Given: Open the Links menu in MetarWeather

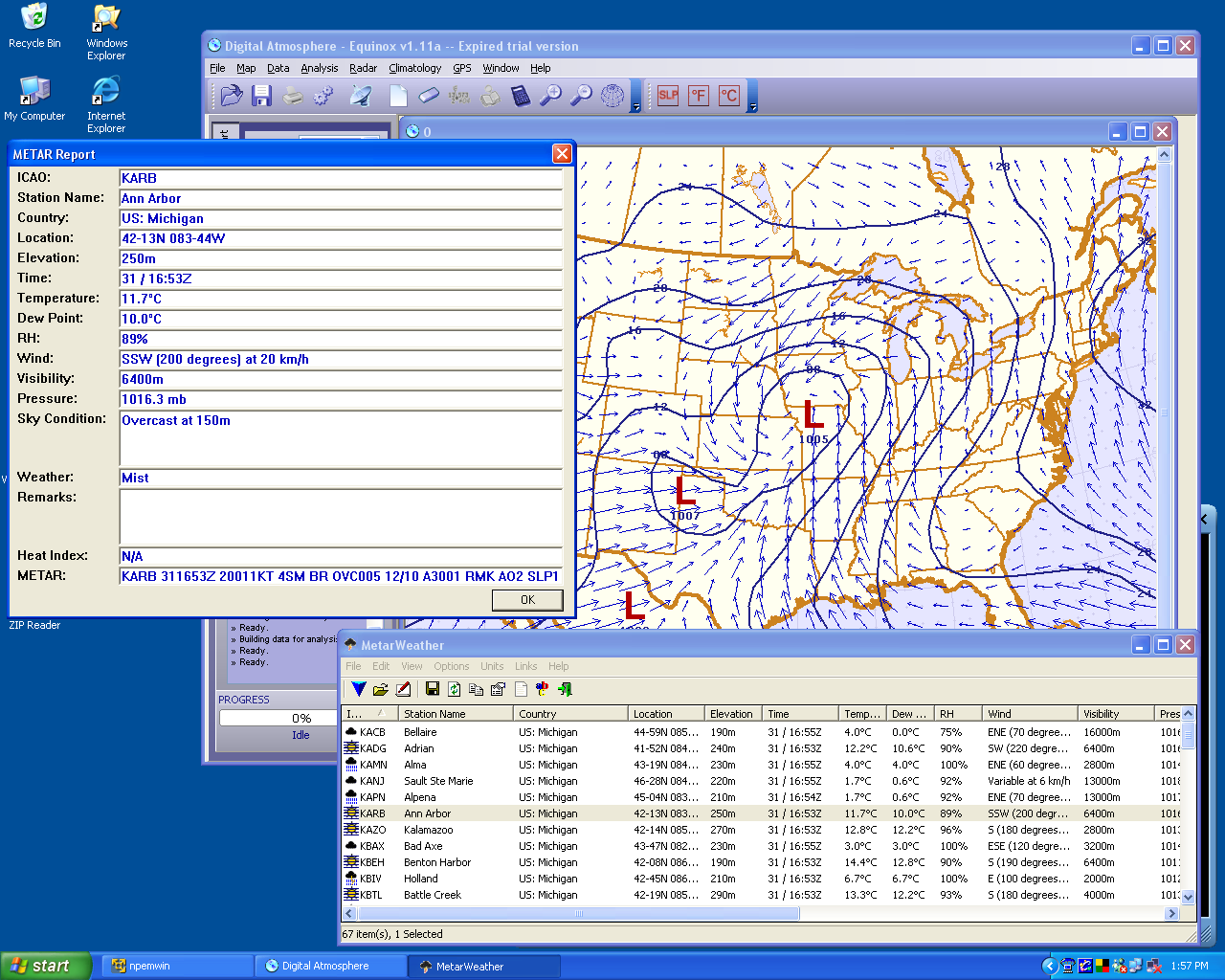Looking at the screenshot, I should coord(526,666).
